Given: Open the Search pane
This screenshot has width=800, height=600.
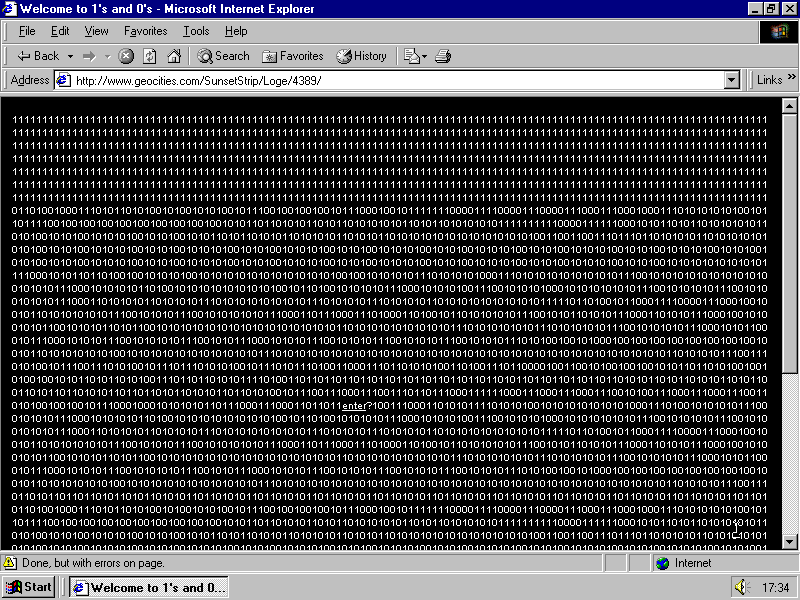Looking at the screenshot, I should (x=223, y=56).
